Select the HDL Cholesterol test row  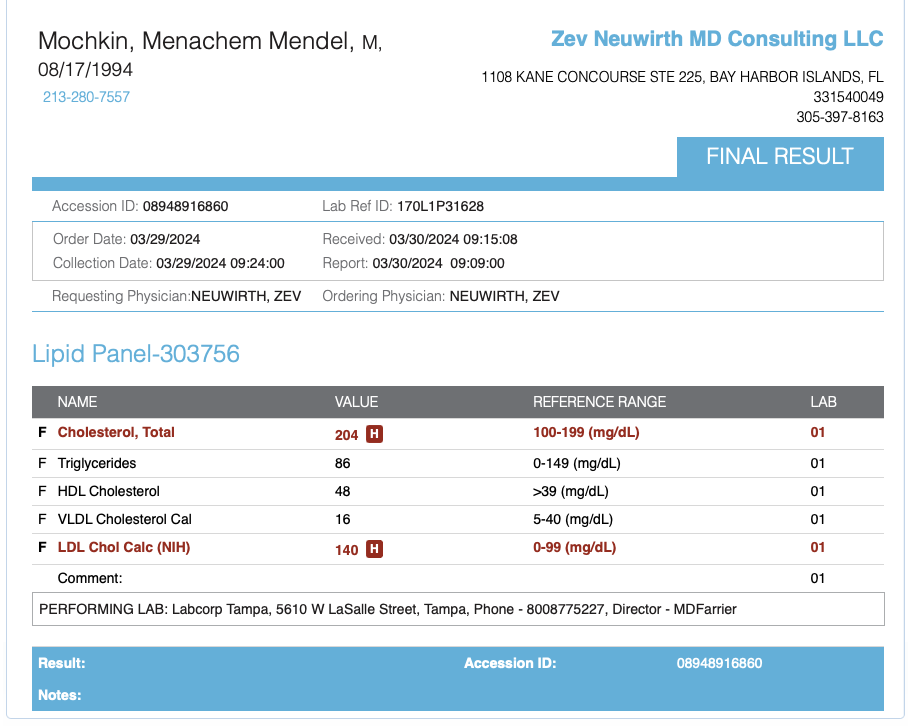[108, 491]
